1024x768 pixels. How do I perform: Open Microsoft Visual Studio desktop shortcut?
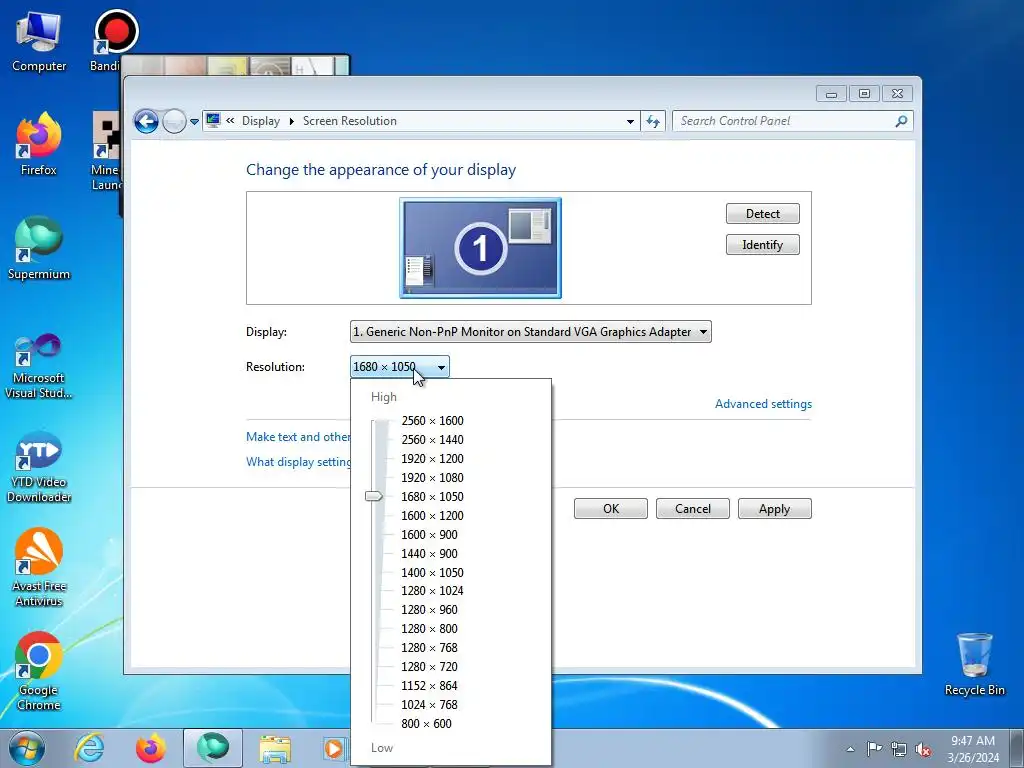39,366
